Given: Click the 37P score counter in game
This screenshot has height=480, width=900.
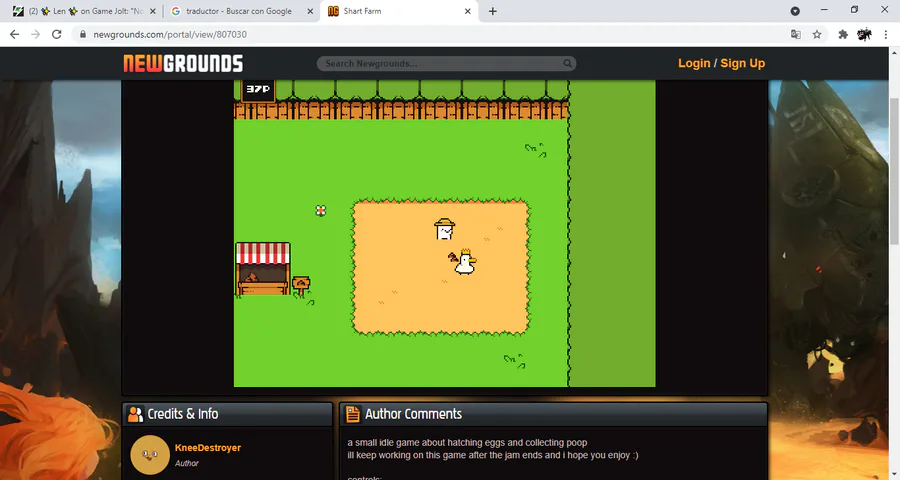Looking at the screenshot, I should click(x=258, y=90).
